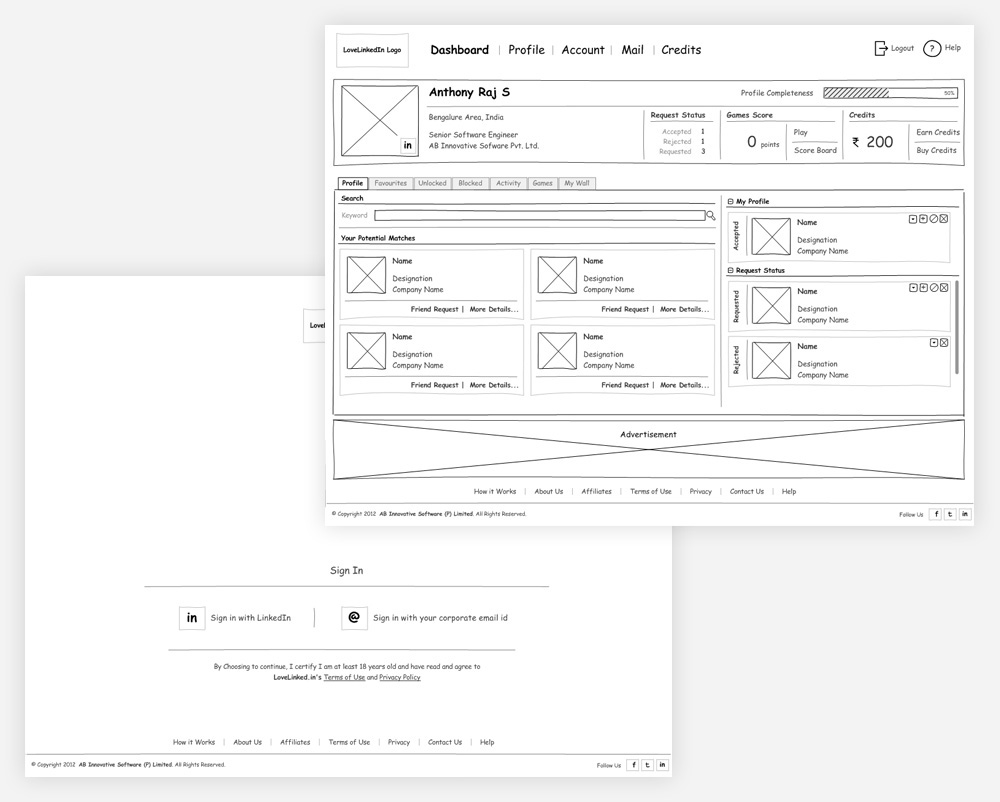
Task: Open Credits from the top navigation
Action: pos(681,50)
